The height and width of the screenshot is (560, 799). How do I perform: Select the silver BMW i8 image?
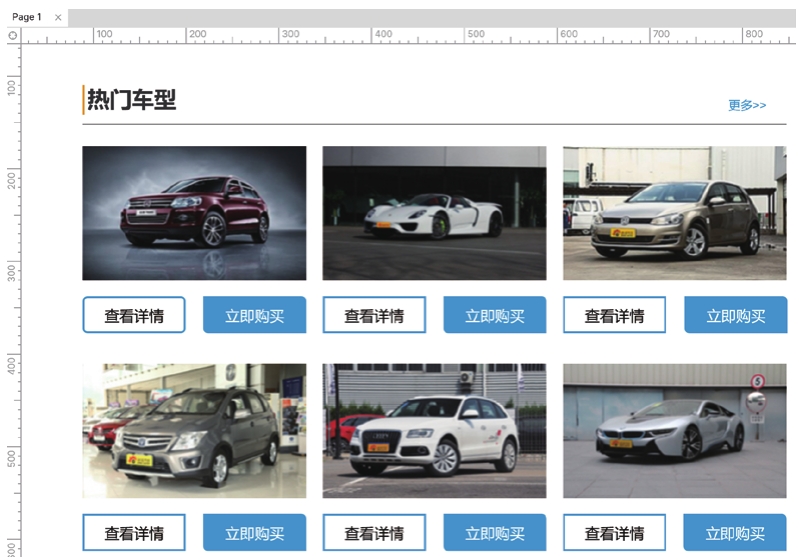(x=675, y=431)
